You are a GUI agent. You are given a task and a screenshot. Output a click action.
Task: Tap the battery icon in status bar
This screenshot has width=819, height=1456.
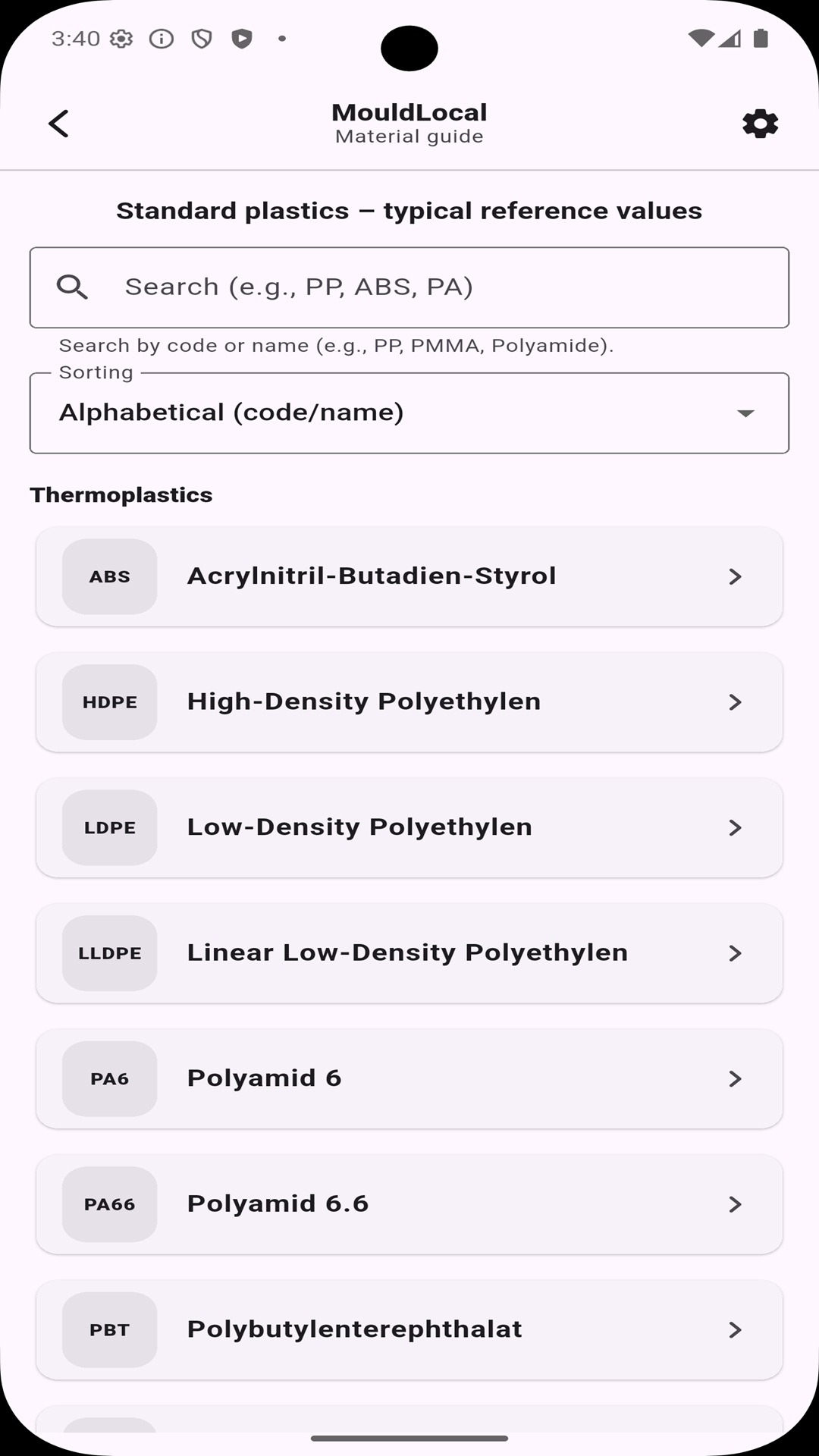pos(761,39)
